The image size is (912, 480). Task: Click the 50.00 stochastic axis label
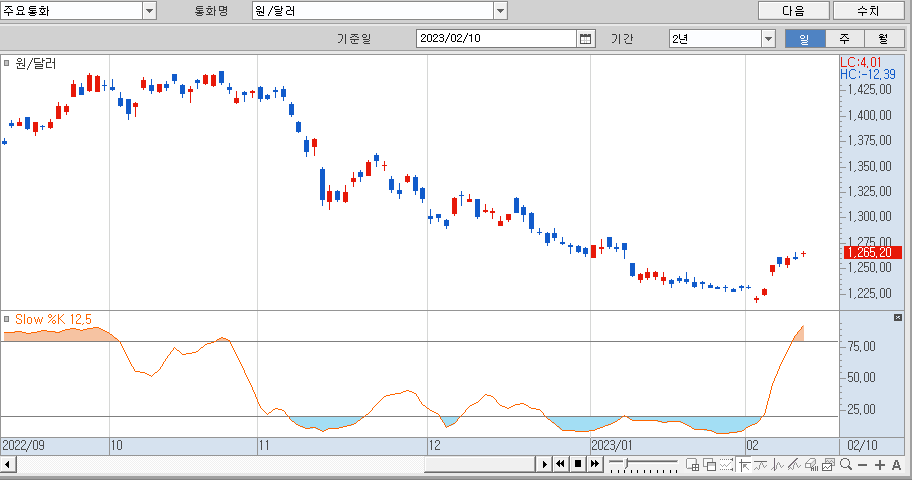point(861,378)
